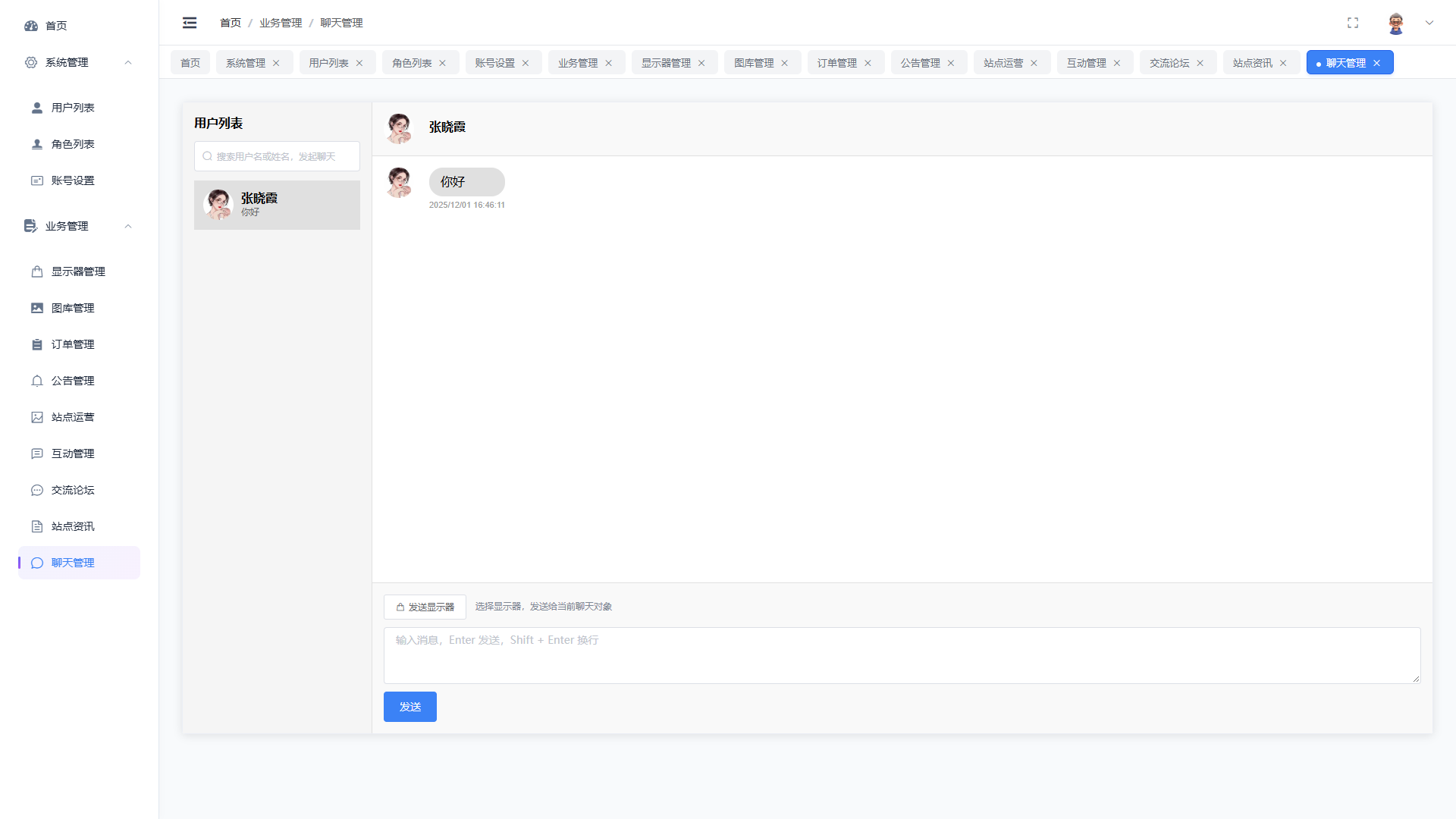The height and width of the screenshot is (819, 1456).
Task: Collapse the sidebar with hamburger icon
Action: [190, 23]
